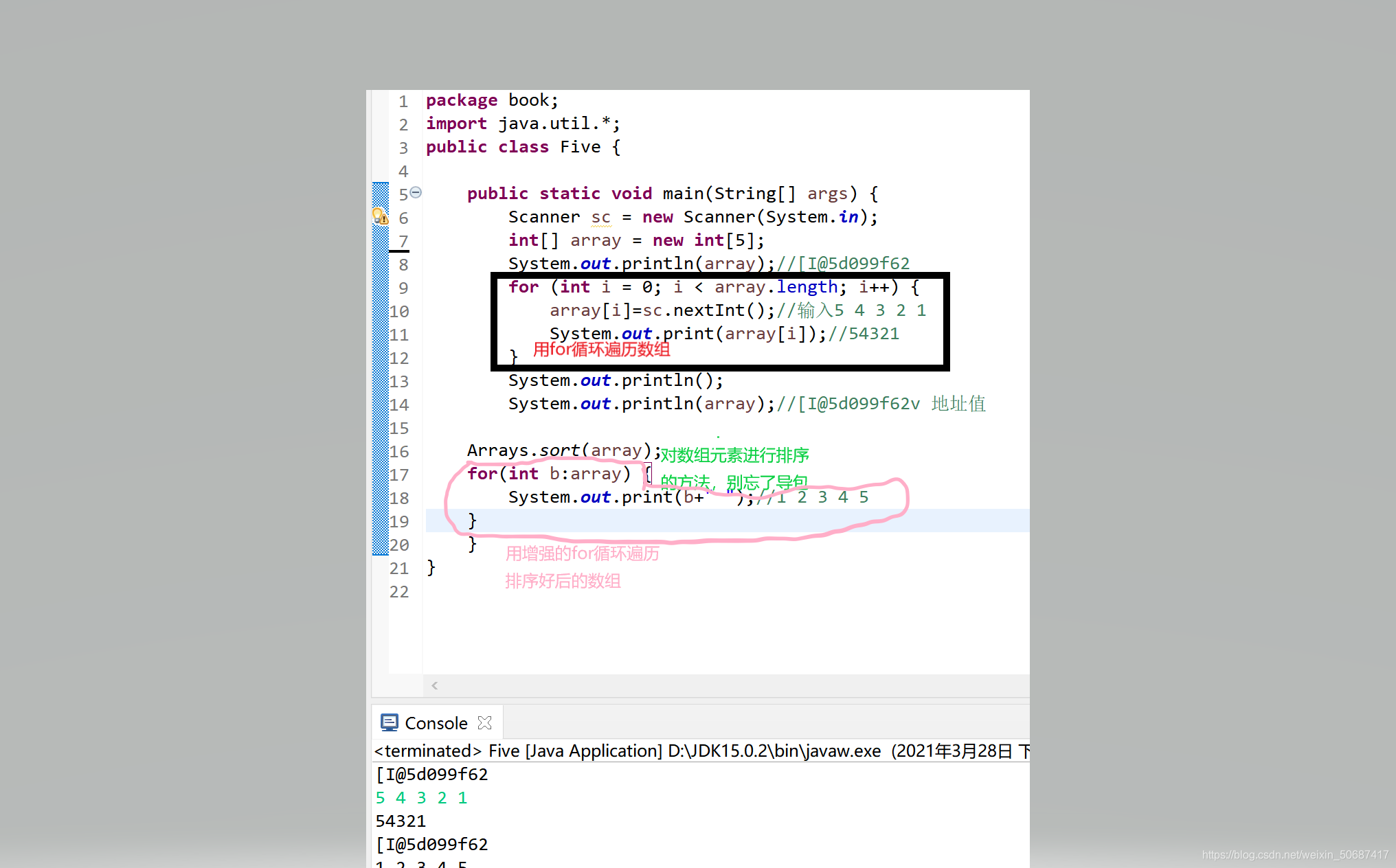This screenshot has width=1396, height=868.
Task: Click the Console monitor icon
Action: coord(390,722)
